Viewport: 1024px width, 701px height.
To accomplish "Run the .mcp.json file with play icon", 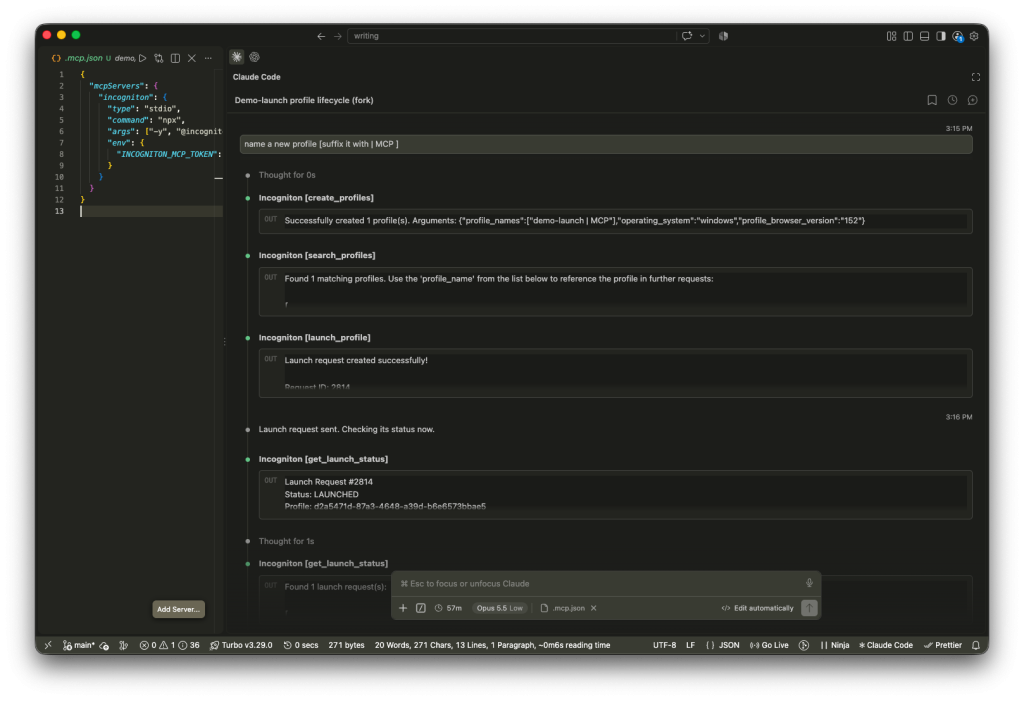I will coord(142,58).
